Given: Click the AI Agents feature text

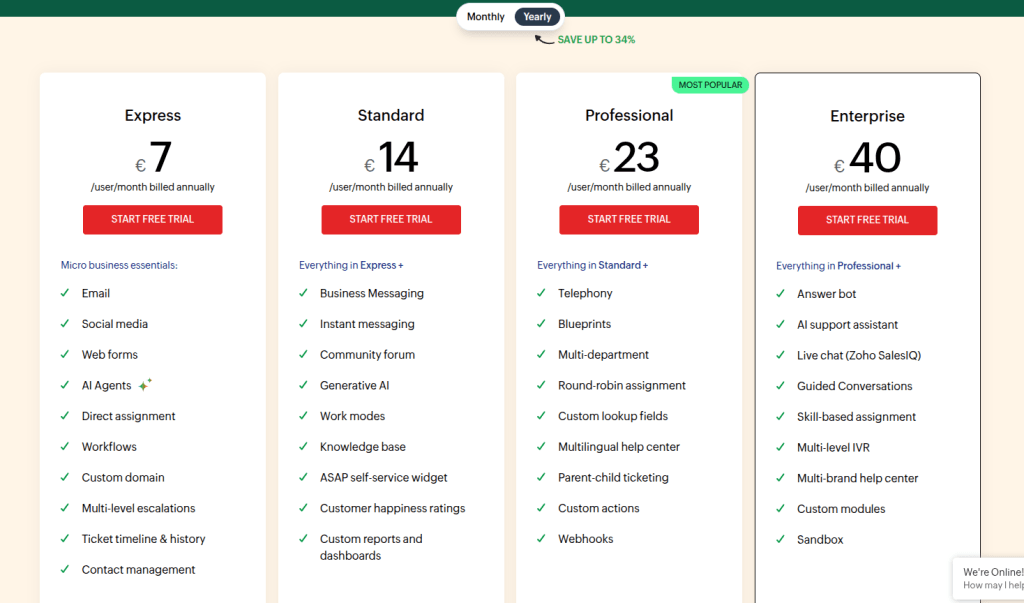Looking at the screenshot, I should coord(106,385).
